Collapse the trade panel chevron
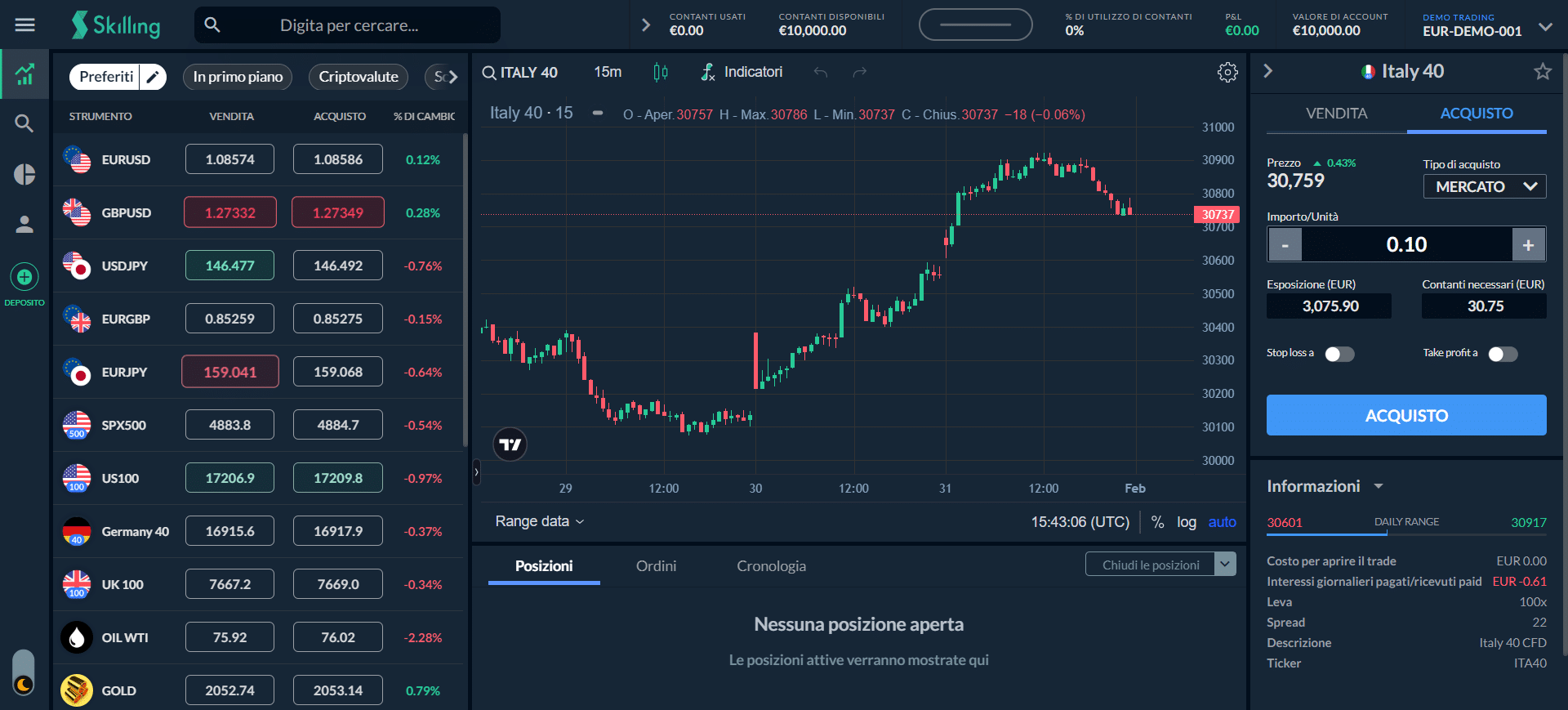The height and width of the screenshot is (710, 1568). coord(1268,71)
